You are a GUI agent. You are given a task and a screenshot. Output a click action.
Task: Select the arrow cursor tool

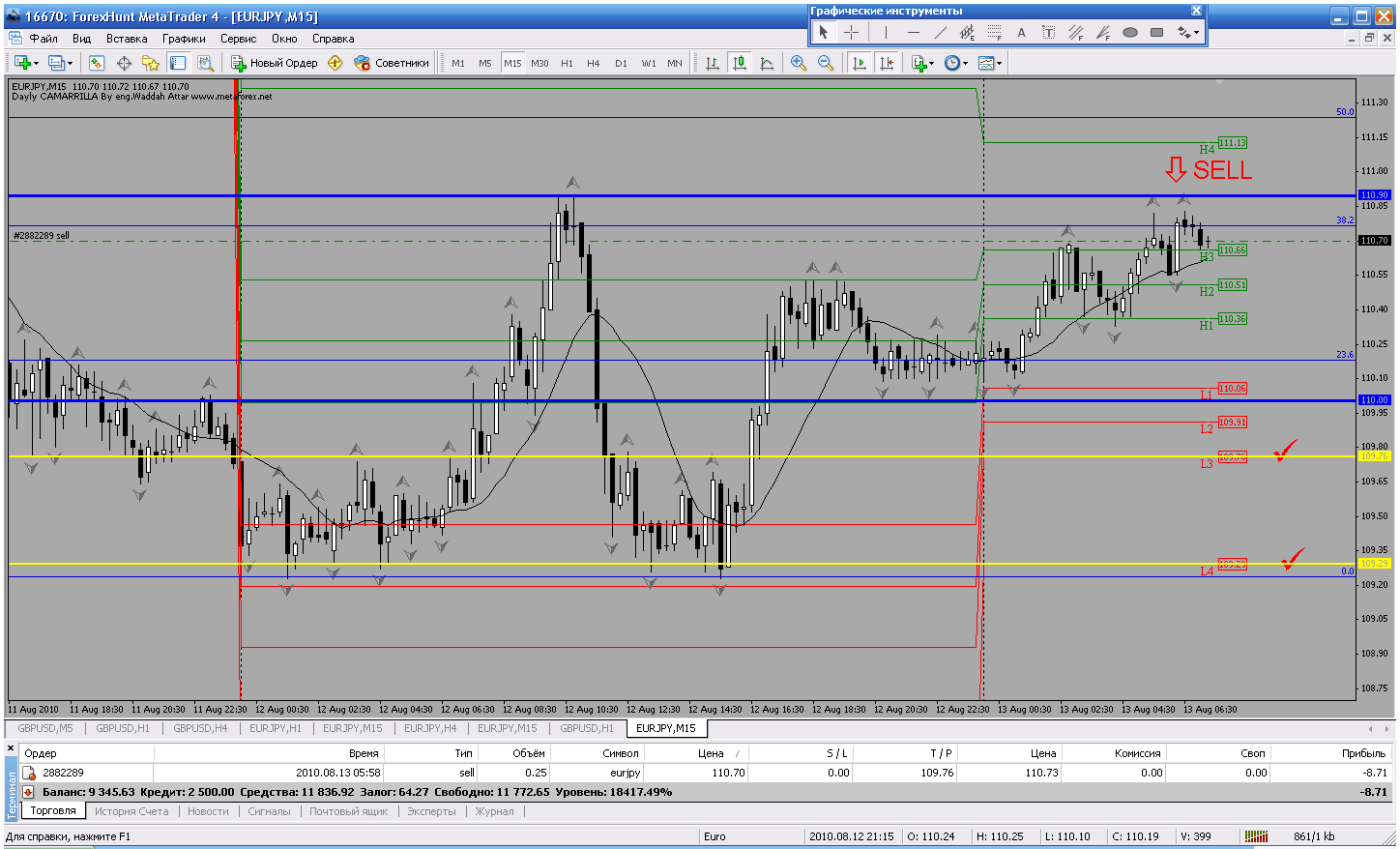pos(824,32)
